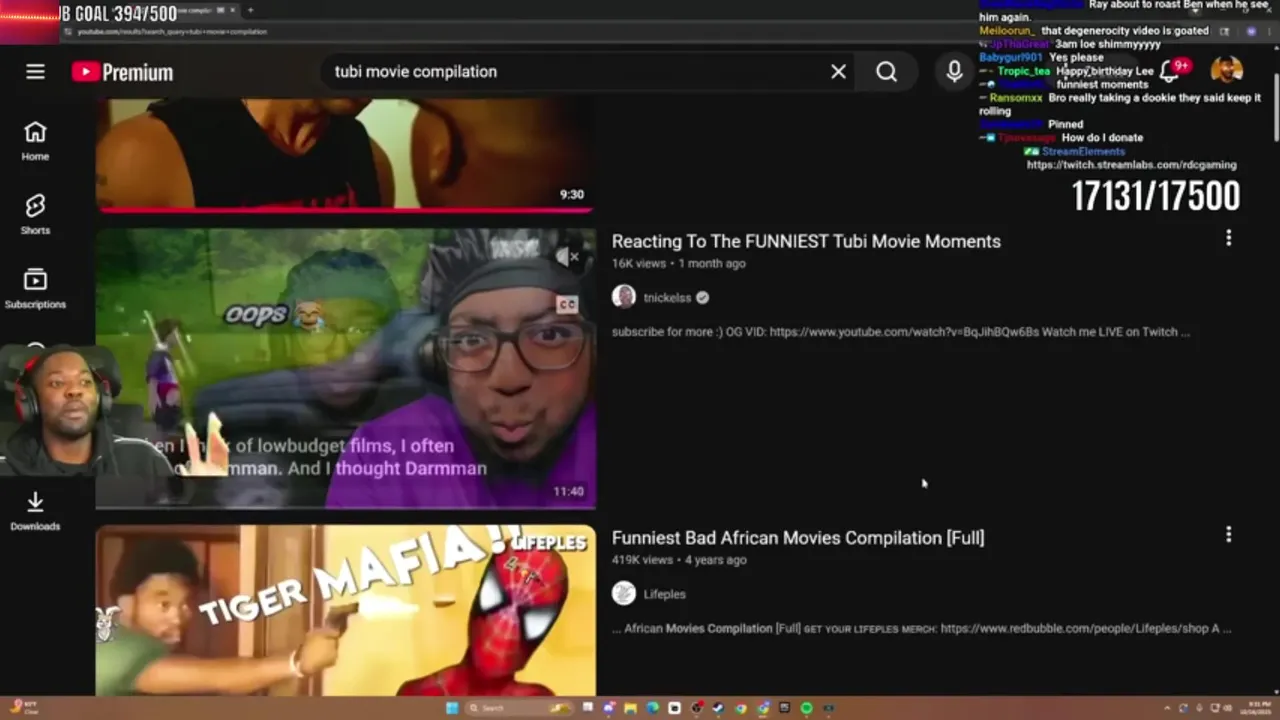Visit tnickelss channel name
1280x720 pixels.
(667, 298)
